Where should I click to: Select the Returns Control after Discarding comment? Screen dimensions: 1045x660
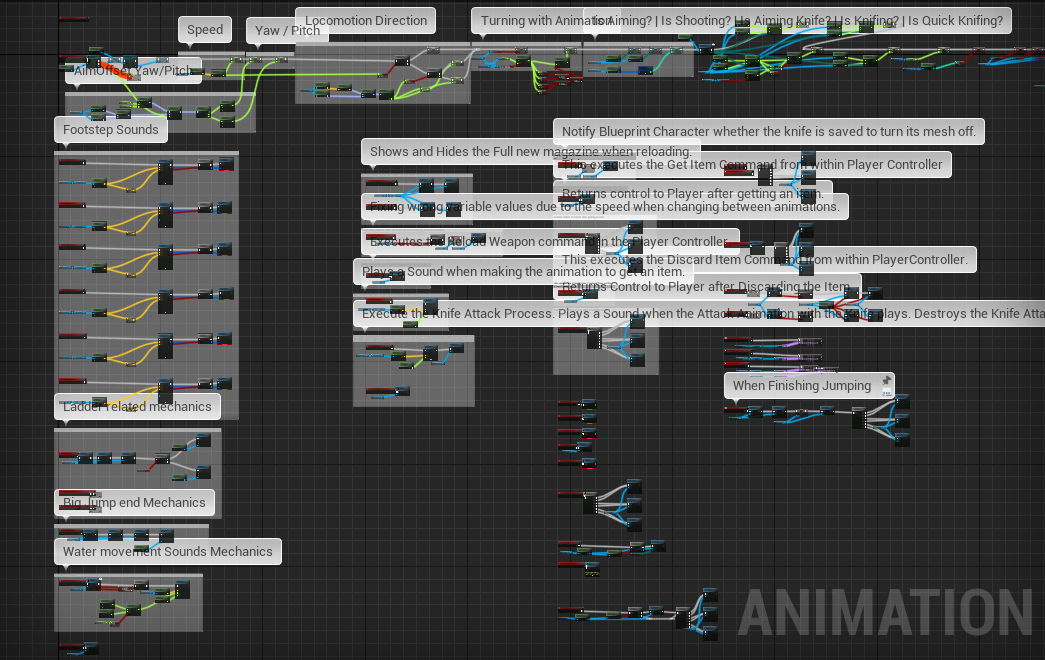pyautogui.click(x=706, y=287)
